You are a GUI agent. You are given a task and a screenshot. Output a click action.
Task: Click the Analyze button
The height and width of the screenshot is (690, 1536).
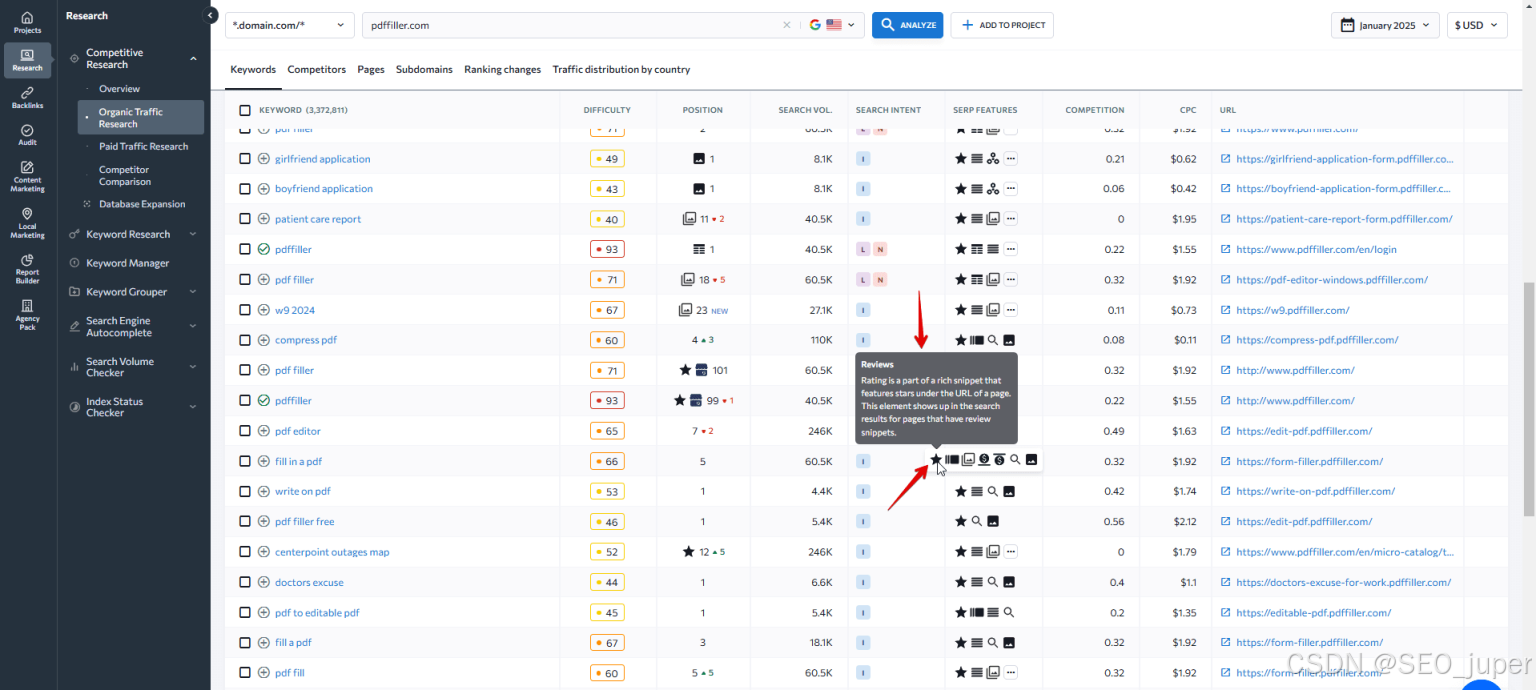[907, 25]
